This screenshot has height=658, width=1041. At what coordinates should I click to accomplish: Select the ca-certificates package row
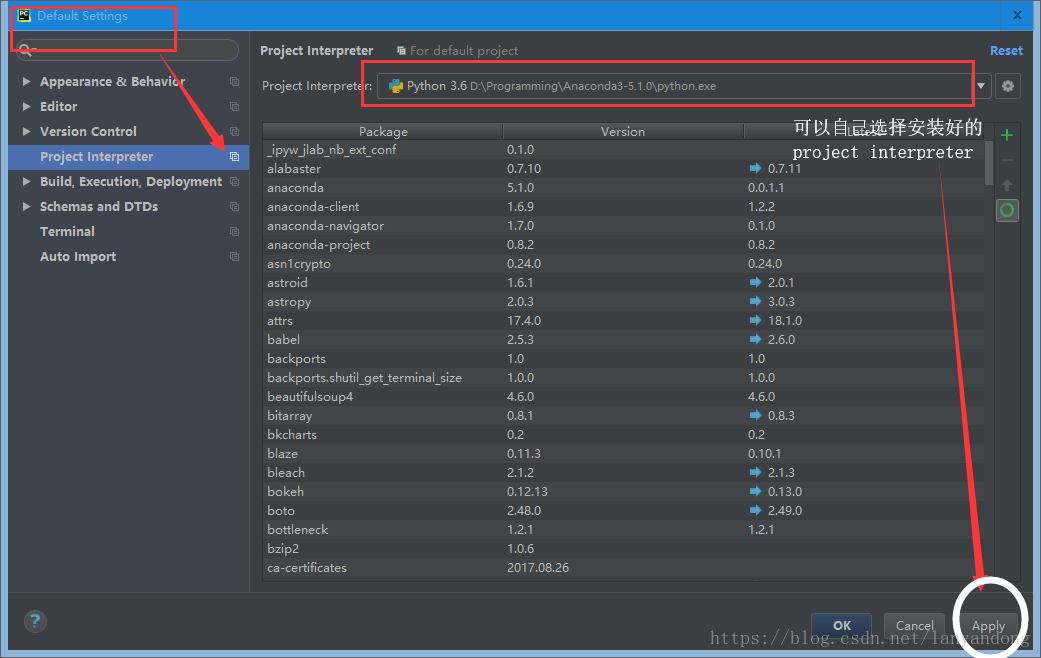tap(623, 568)
